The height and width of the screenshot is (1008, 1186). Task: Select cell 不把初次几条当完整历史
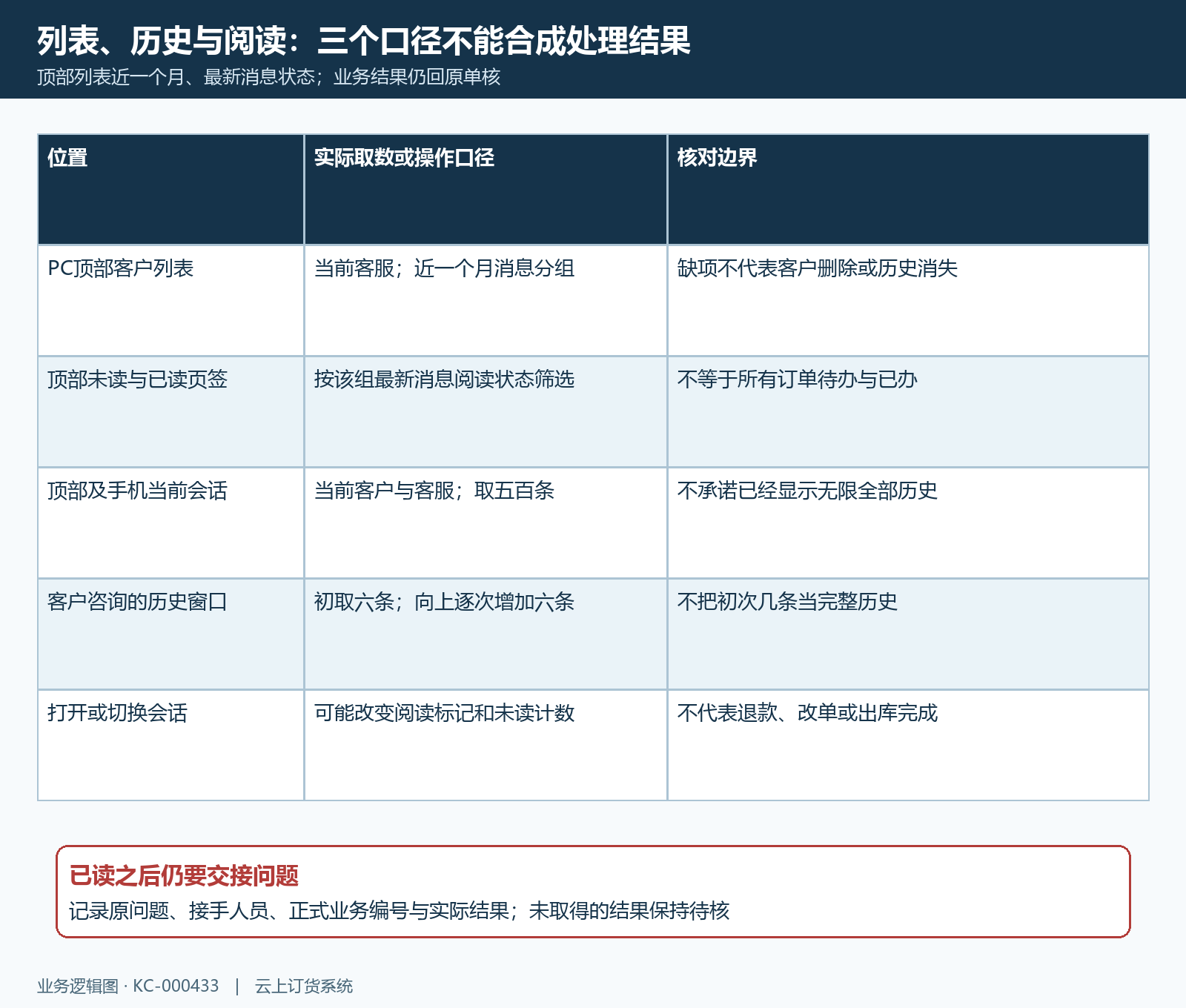click(x=908, y=634)
